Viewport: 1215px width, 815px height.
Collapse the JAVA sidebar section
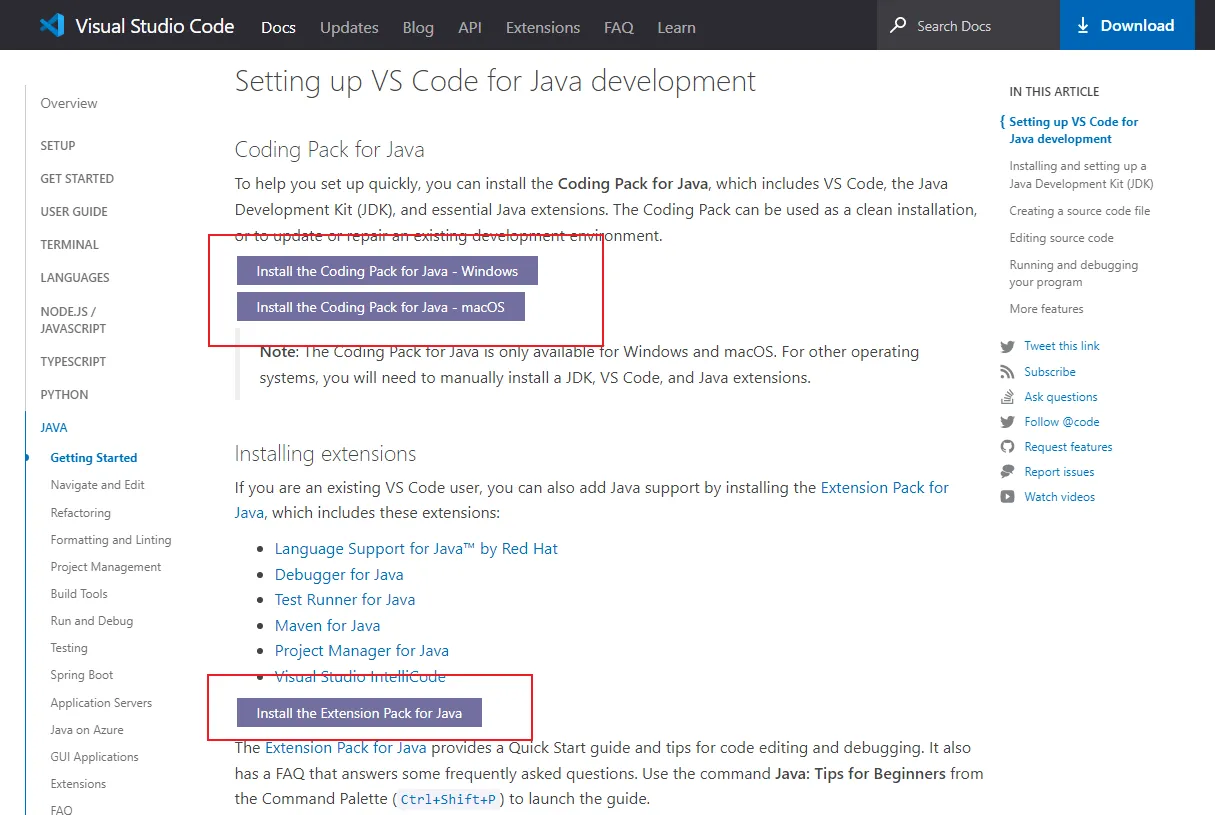(54, 427)
